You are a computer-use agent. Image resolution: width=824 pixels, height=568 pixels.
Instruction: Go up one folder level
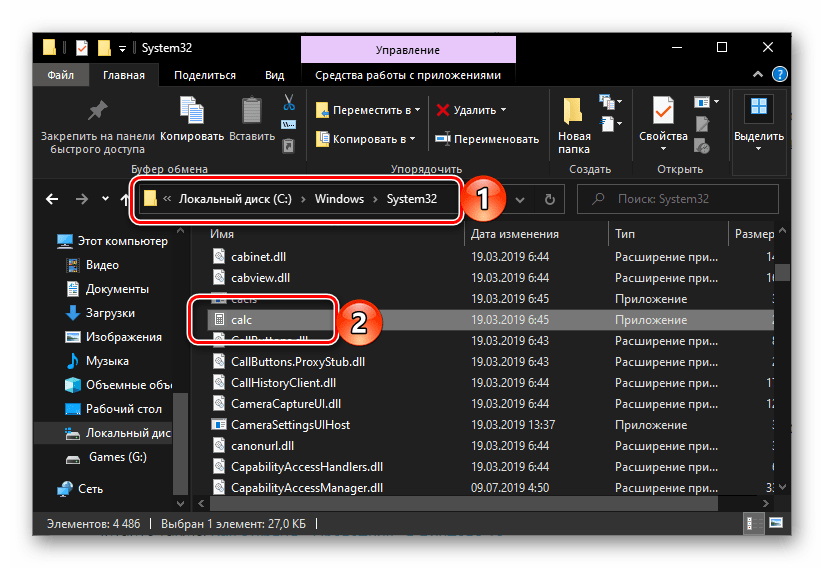tap(131, 199)
